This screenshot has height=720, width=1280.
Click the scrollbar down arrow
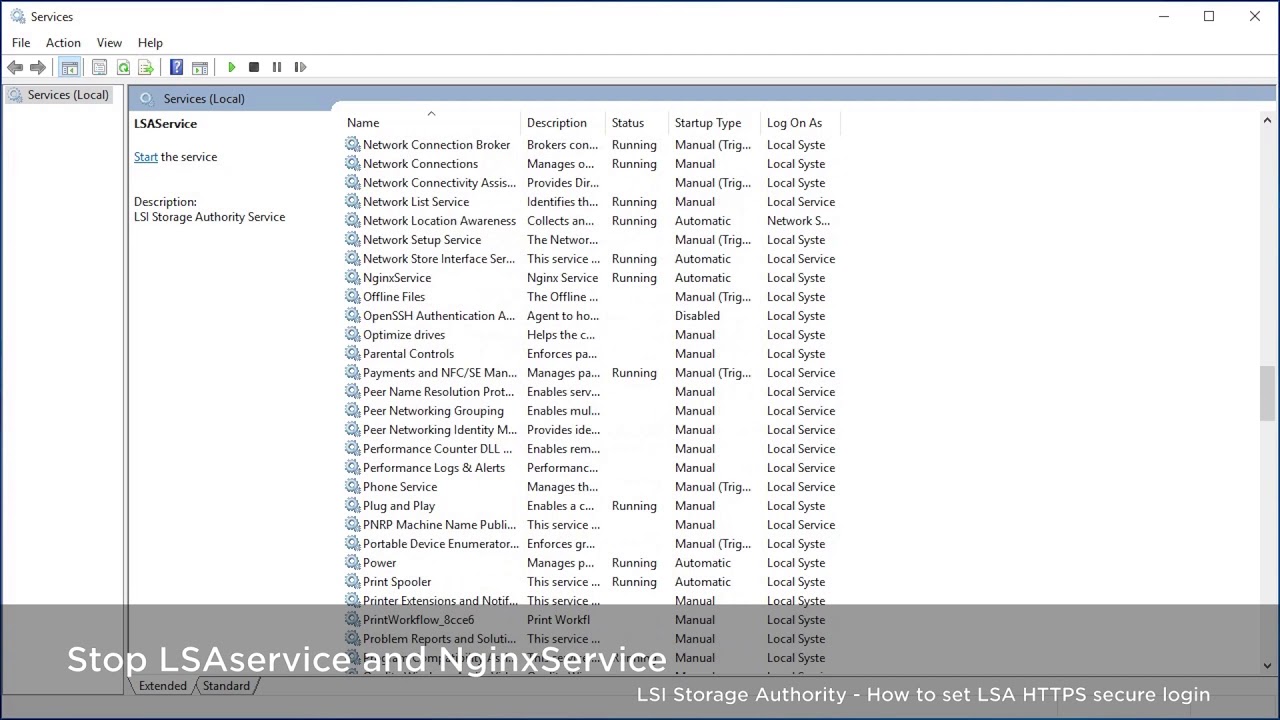click(1268, 665)
